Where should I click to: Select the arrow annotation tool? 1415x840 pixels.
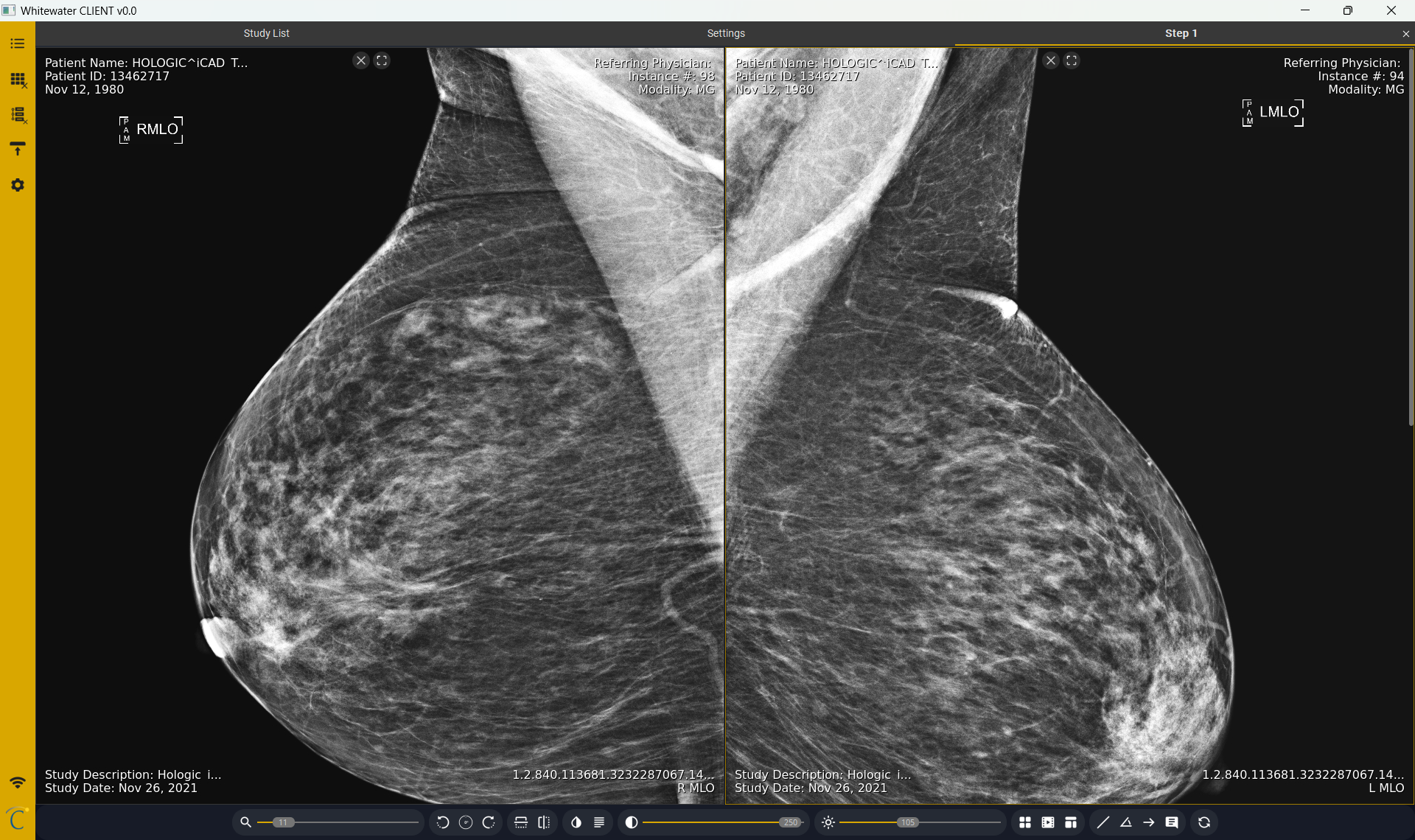(1149, 822)
